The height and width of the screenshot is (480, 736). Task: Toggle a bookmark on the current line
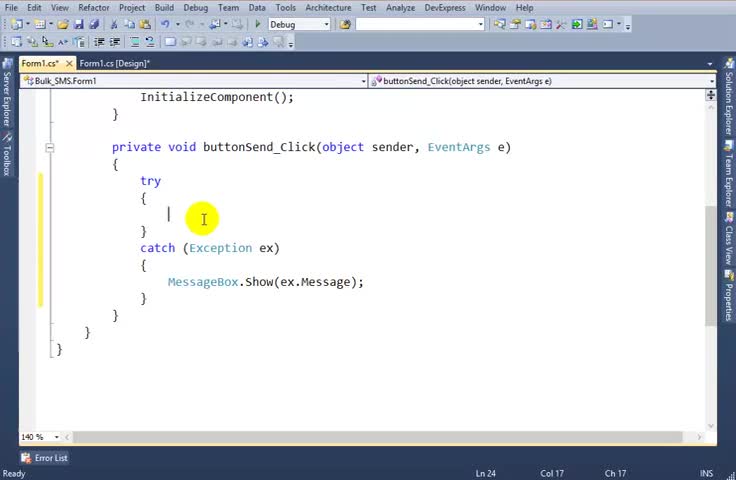pos(170,42)
